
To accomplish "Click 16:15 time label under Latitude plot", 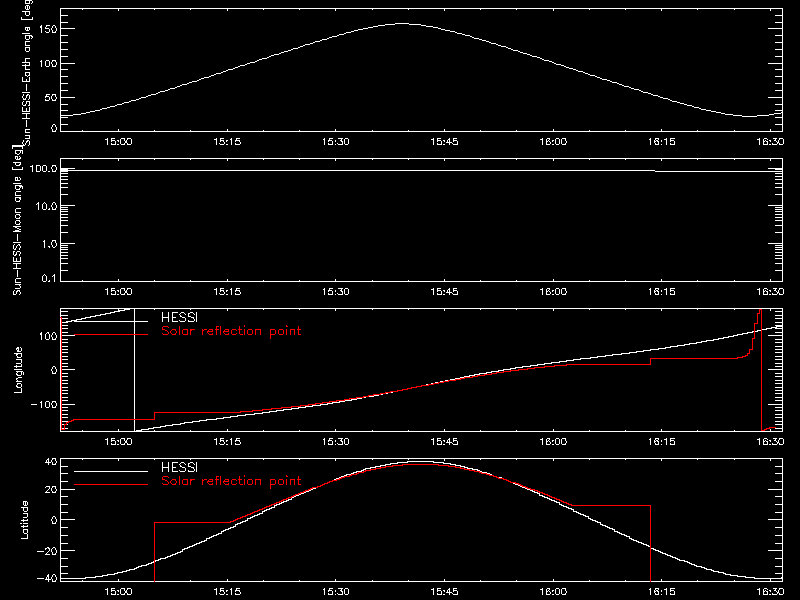I will [x=662, y=592].
